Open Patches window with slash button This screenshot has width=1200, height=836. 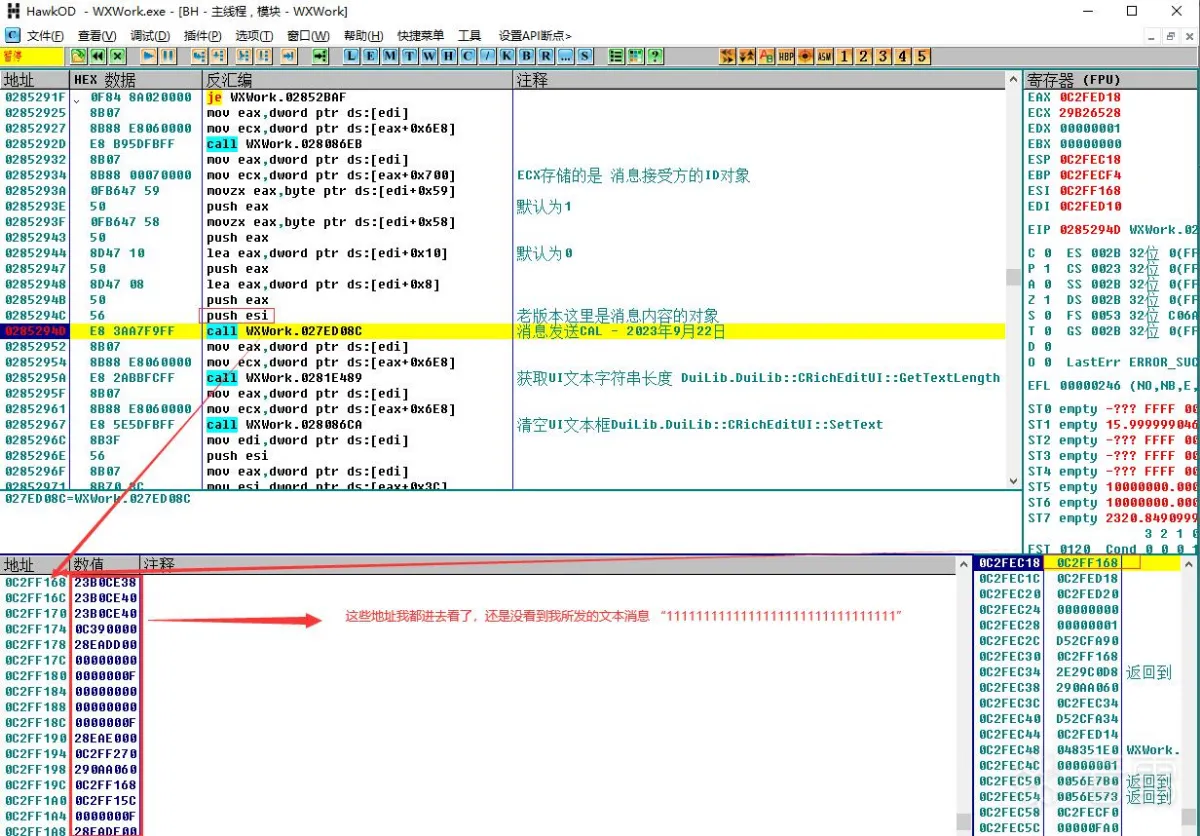pyautogui.click(x=487, y=56)
